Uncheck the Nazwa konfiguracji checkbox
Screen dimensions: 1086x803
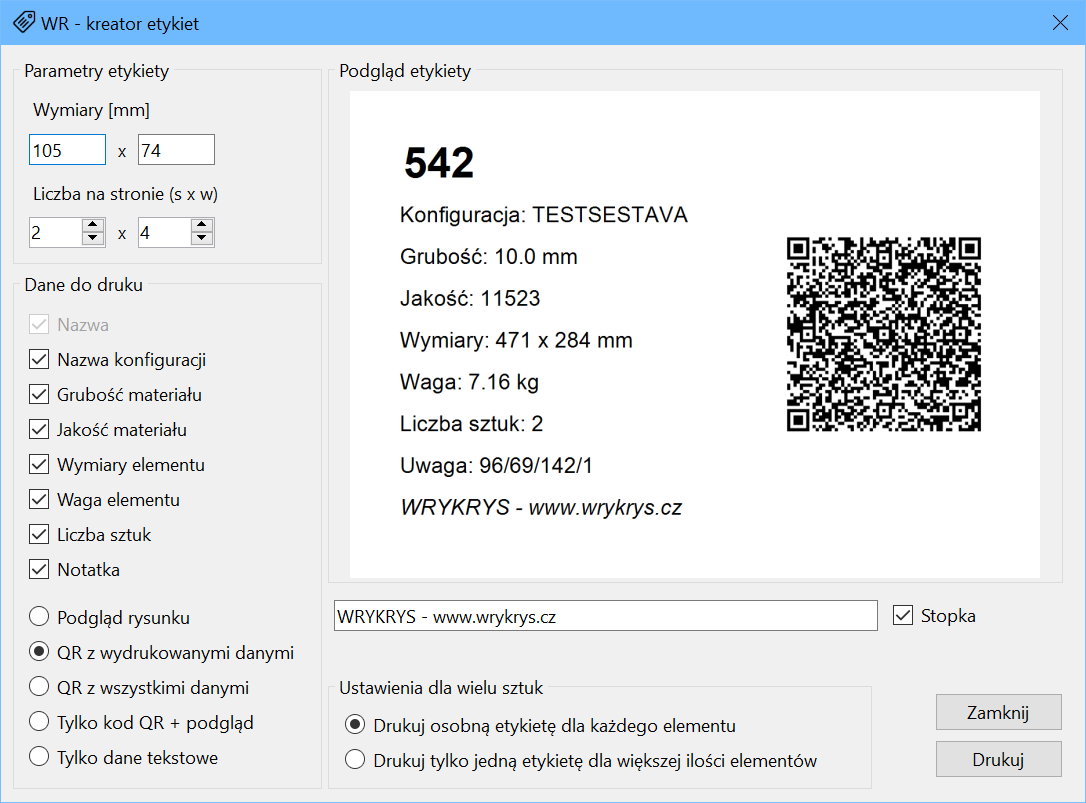(x=39, y=360)
